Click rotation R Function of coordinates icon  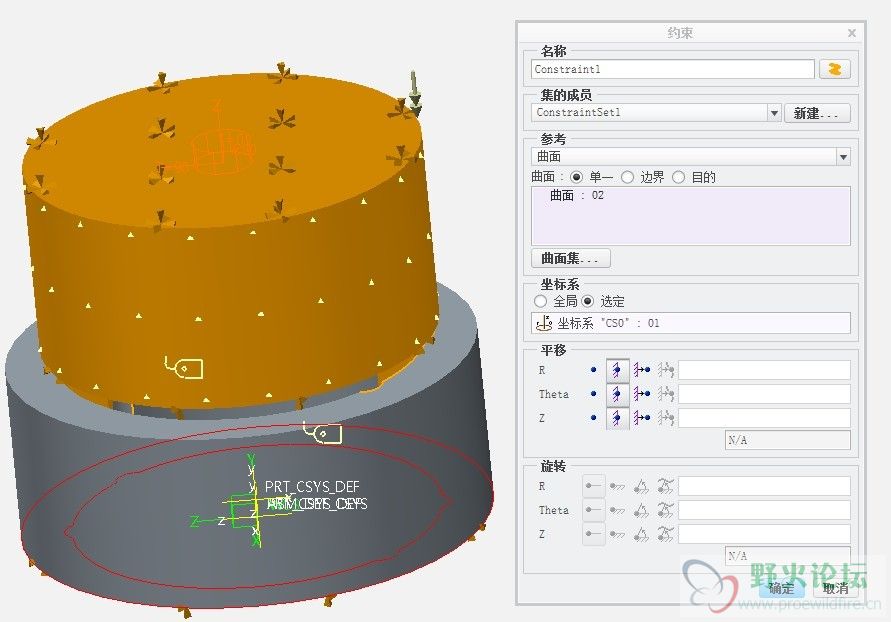pos(665,486)
